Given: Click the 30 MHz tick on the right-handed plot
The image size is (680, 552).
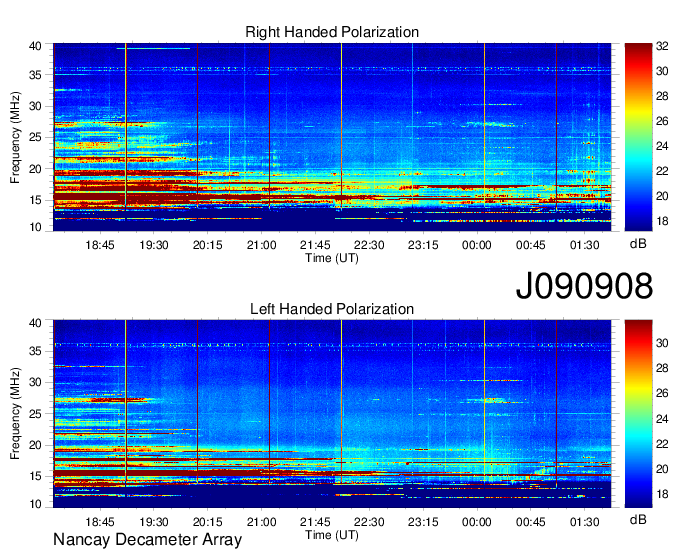Looking at the screenshot, I should [x=35, y=106].
